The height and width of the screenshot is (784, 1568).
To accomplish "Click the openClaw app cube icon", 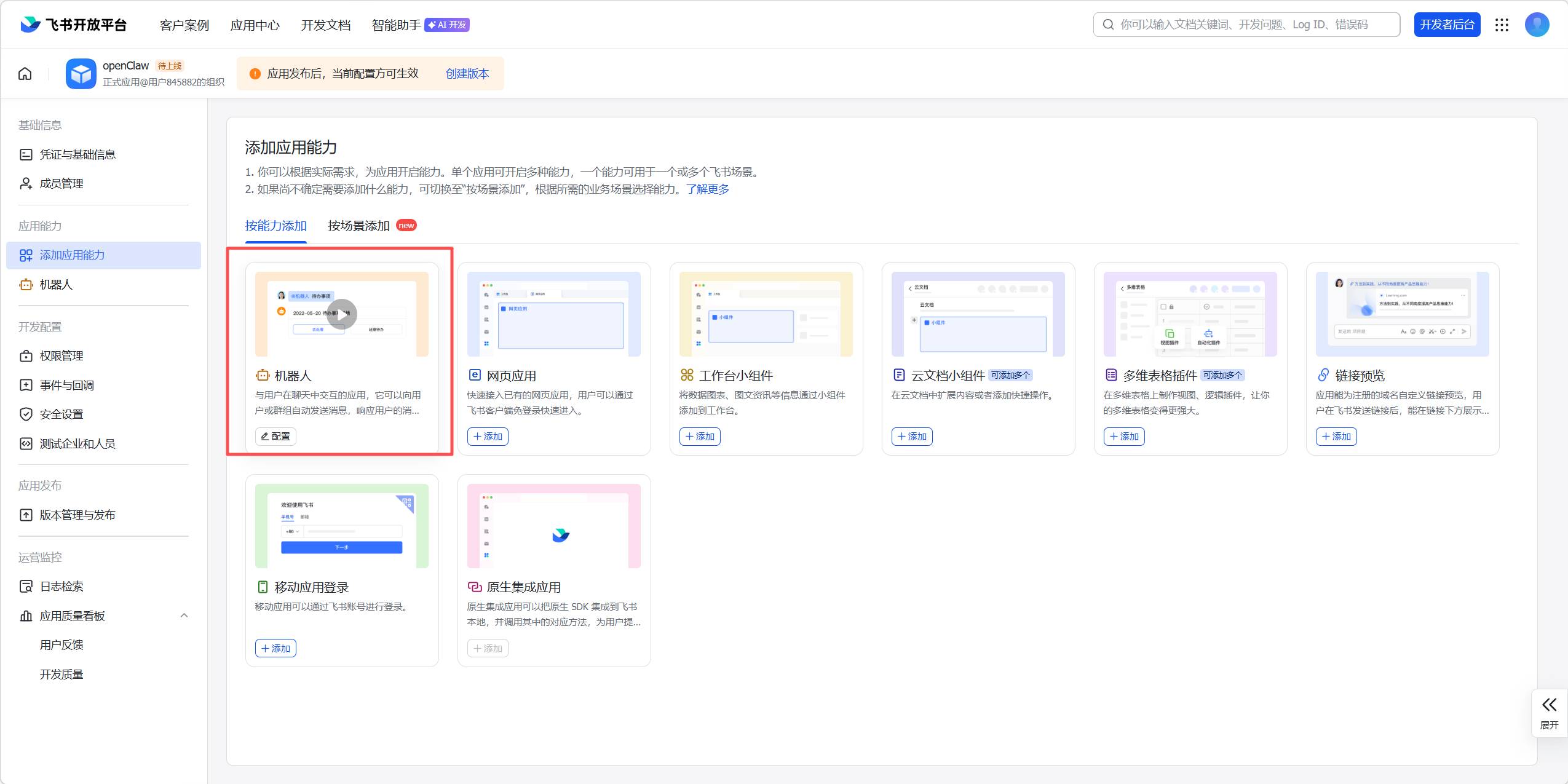I will (x=81, y=74).
